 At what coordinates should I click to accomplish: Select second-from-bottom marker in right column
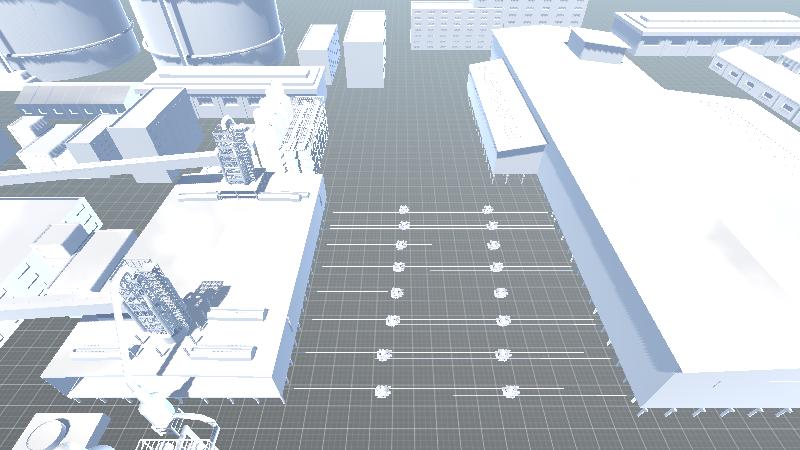click(503, 353)
